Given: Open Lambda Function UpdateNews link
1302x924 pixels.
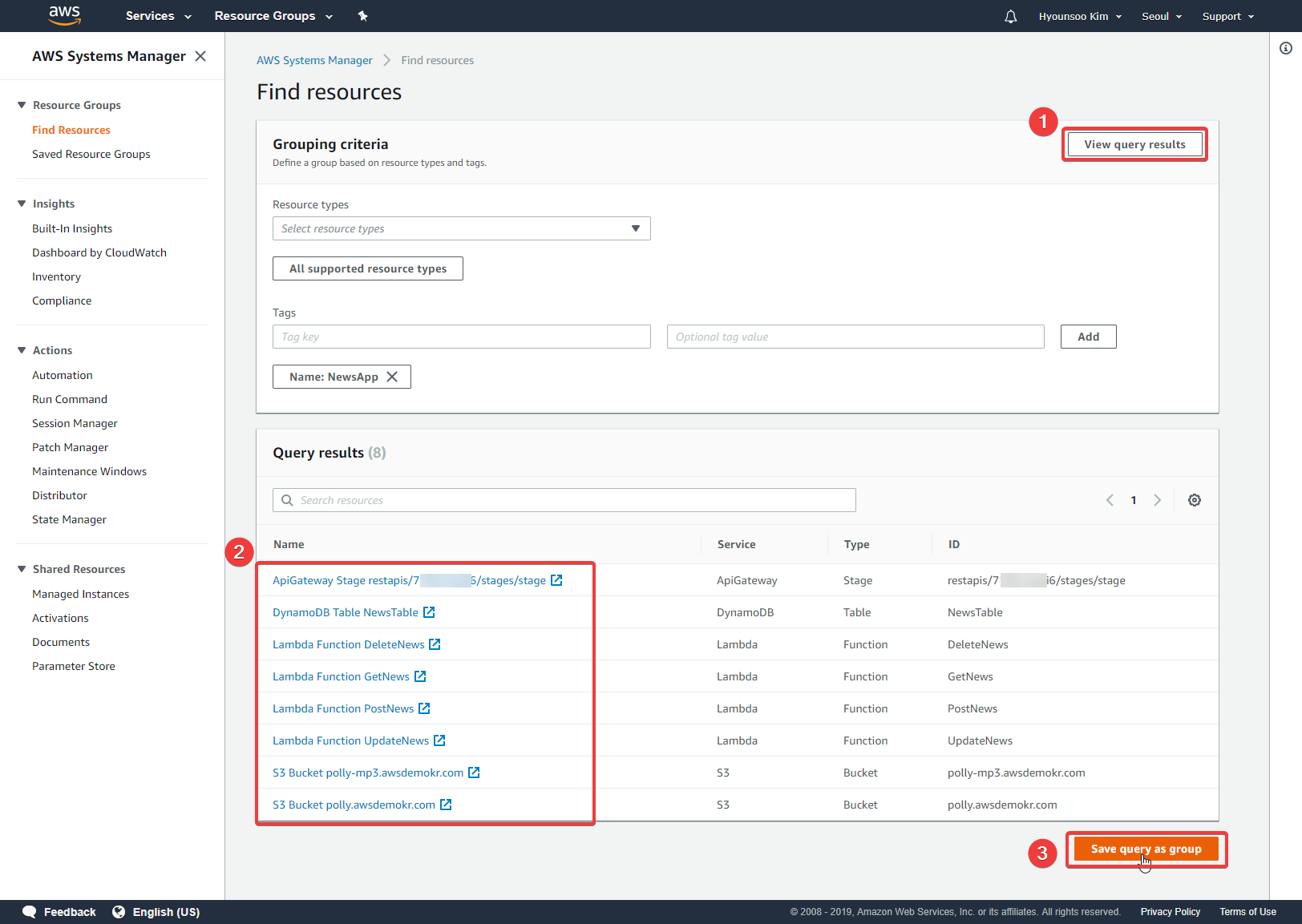Looking at the screenshot, I should point(350,740).
